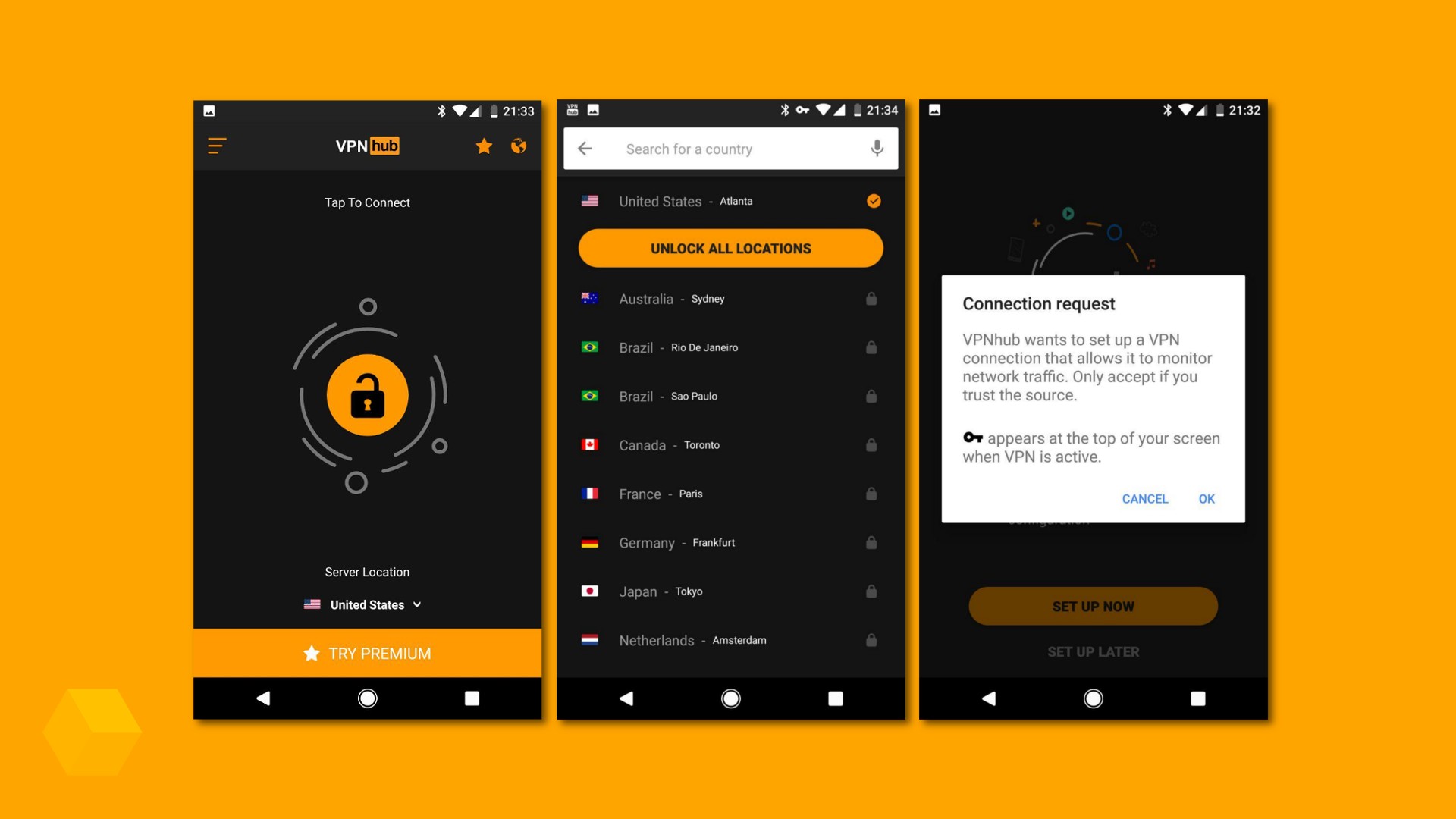Tap the Search for a country input field
This screenshot has height=819, width=1456.
729,148
